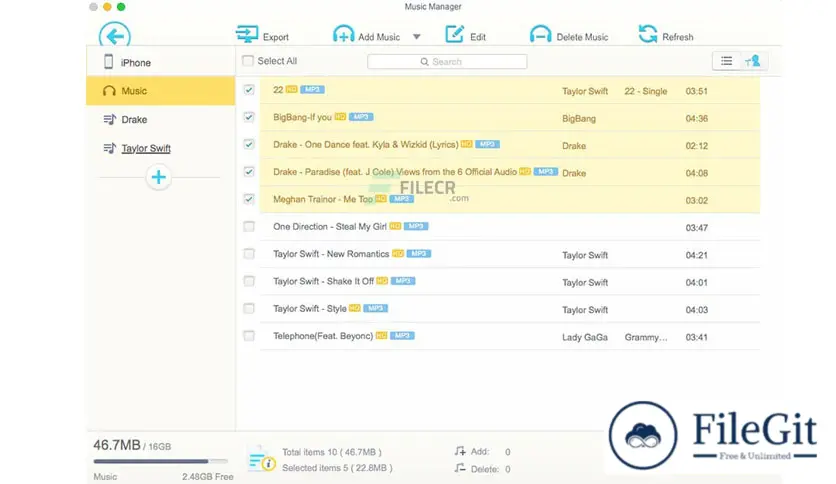Click the Delete Music headphone icon
Screen dimensions: 836x484
tap(540, 34)
